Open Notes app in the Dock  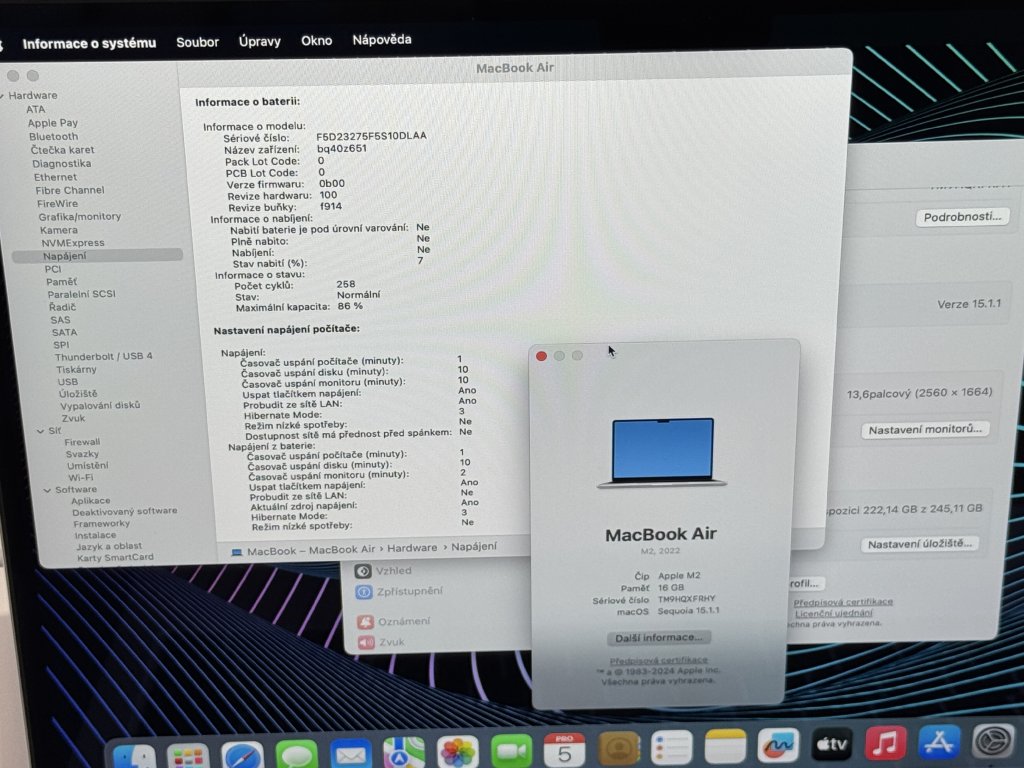(725, 745)
